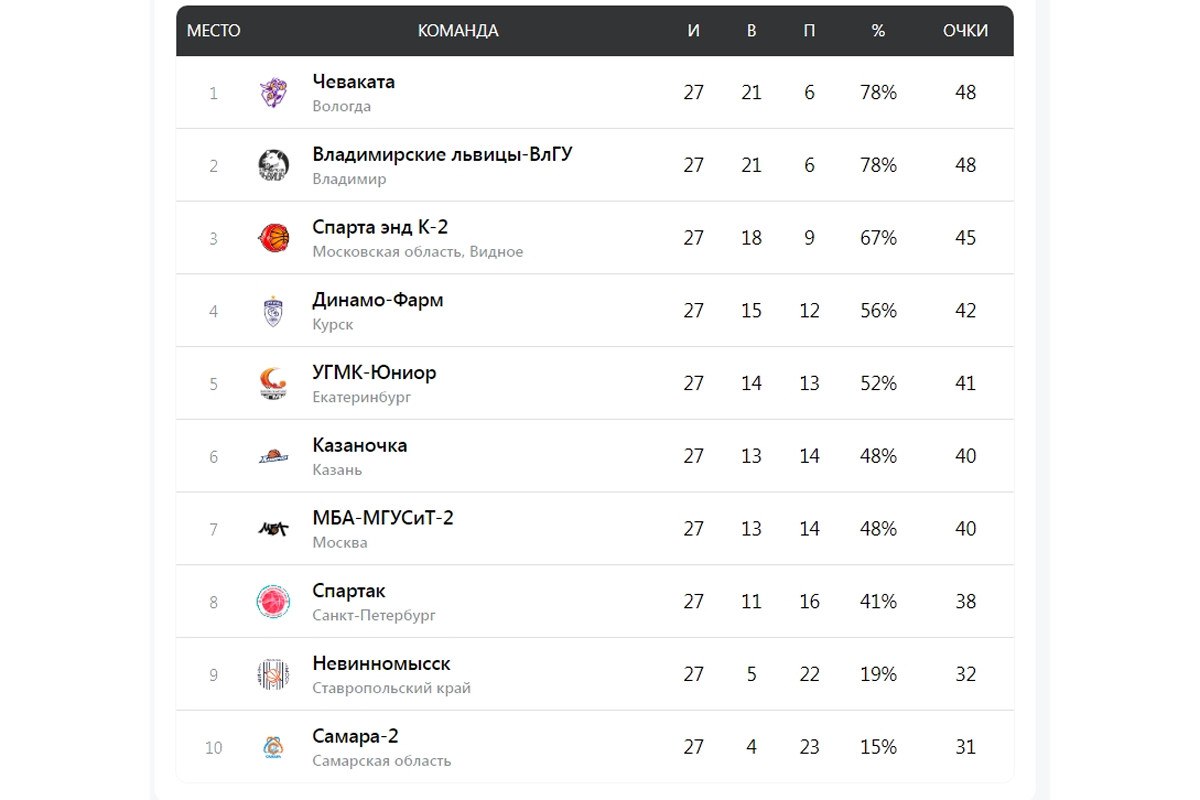
Task: Select the Самара-2 team name
Action: [x=355, y=737]
